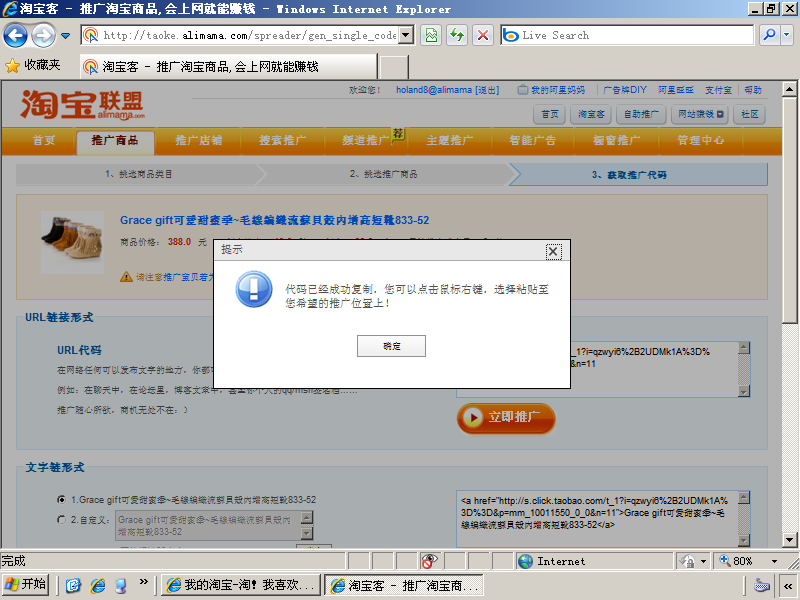Open the Windows 开始 Start button
800x600 pixels.
click(25, 585)
